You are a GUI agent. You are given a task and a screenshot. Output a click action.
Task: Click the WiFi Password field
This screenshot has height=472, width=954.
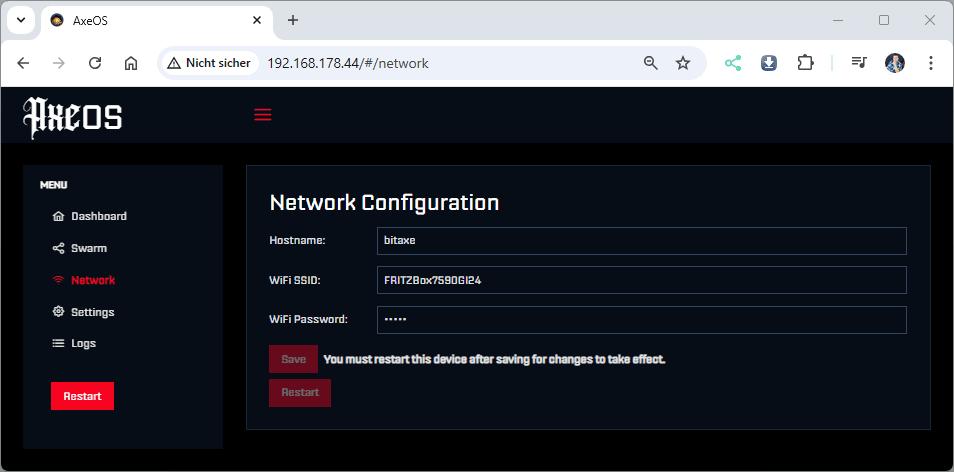click(641, 320)
